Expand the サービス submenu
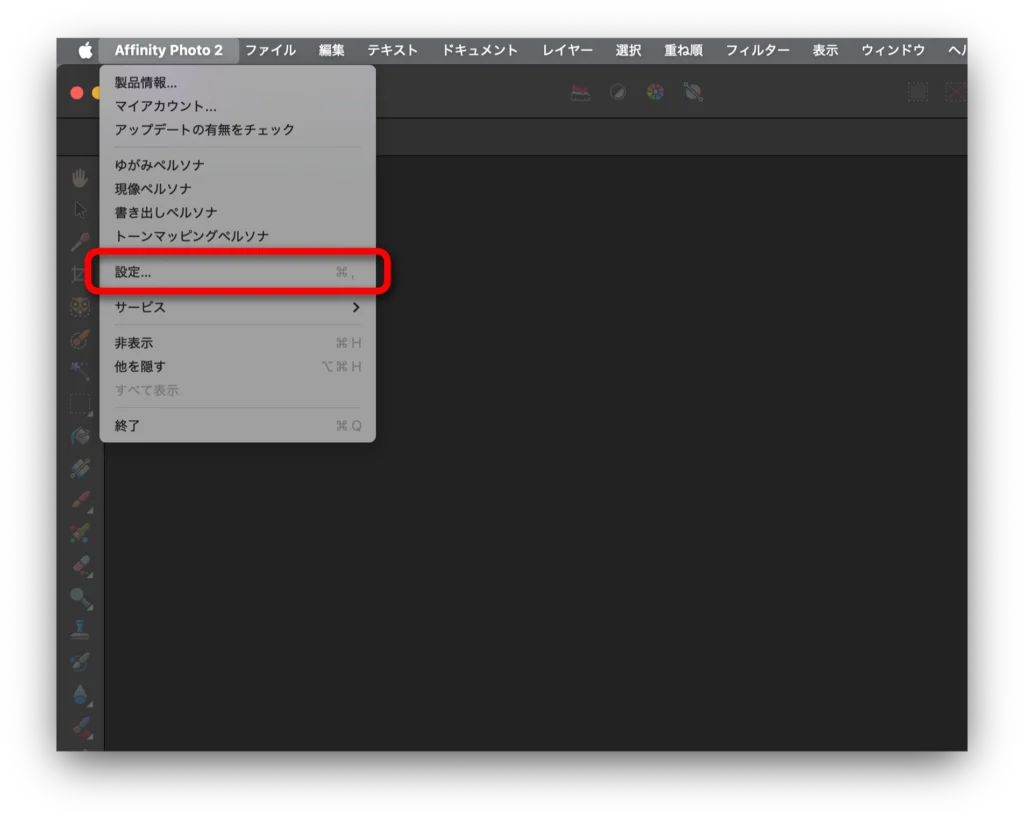Image resolution: width=1024 pixels, height=821 pixels. point(237,307)
